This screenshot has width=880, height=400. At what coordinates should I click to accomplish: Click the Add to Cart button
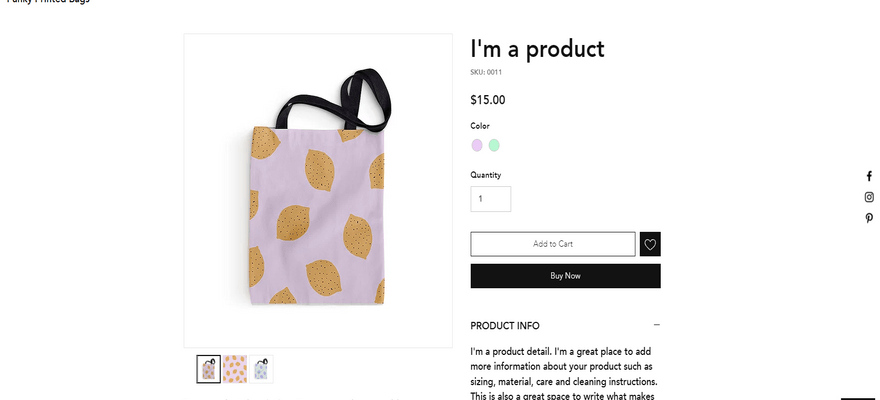(x=553, y=244)
